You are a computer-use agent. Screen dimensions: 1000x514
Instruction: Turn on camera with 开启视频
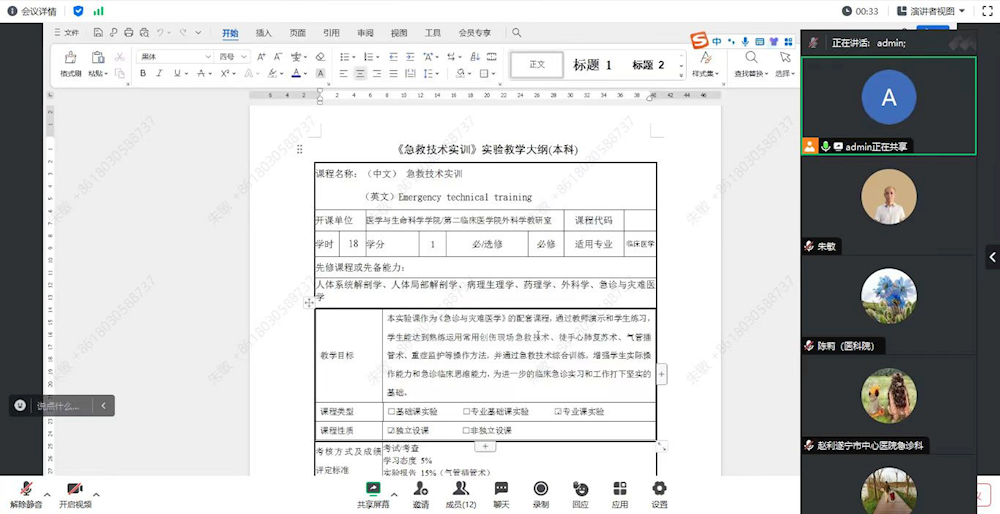tap(75, 495)
